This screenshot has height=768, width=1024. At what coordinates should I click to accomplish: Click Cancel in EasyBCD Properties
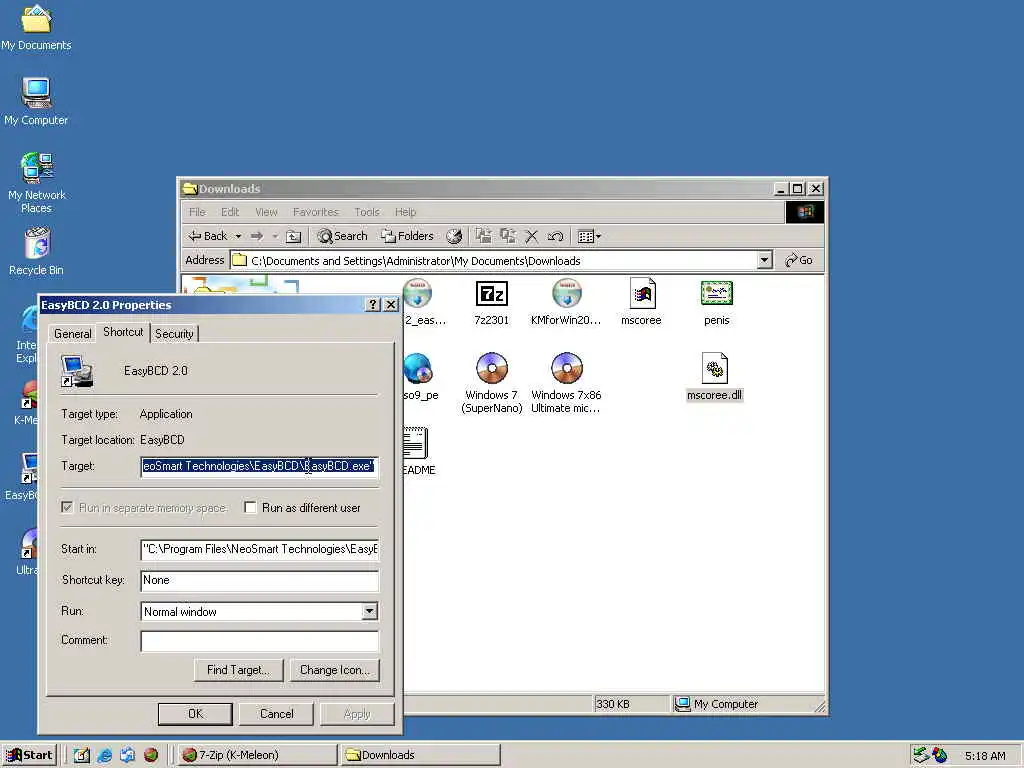pos(276,714)
